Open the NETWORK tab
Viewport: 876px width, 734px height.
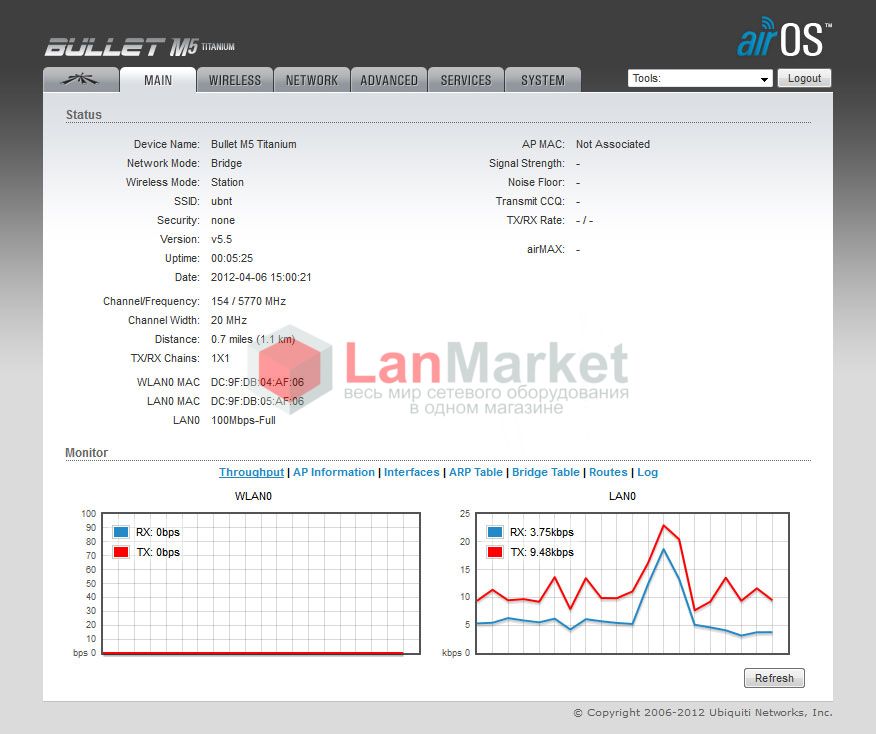[x=312, y=79]
